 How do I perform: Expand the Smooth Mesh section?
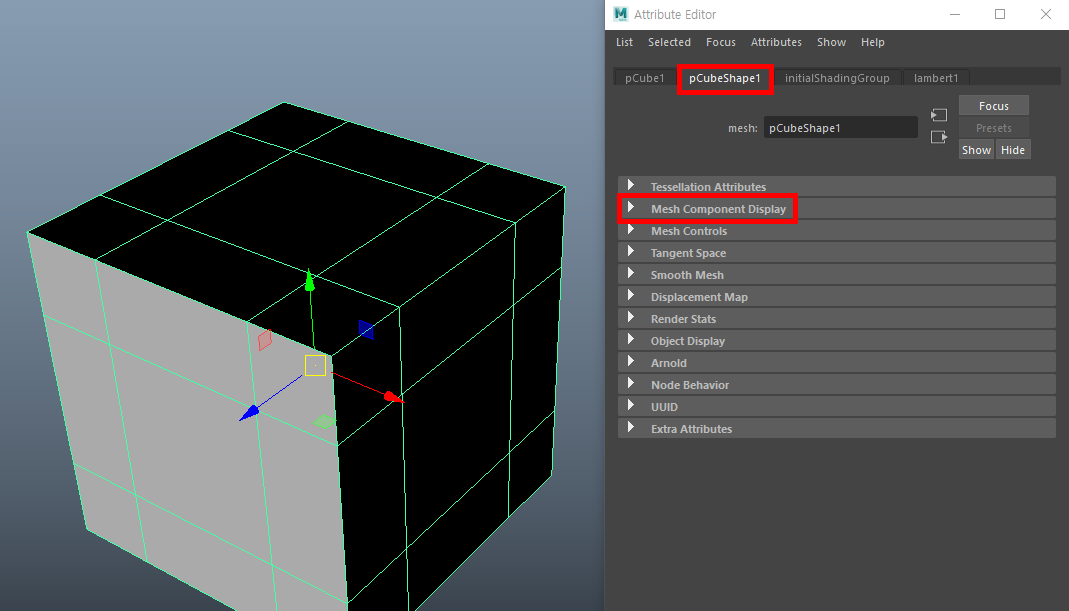point(837,274)
